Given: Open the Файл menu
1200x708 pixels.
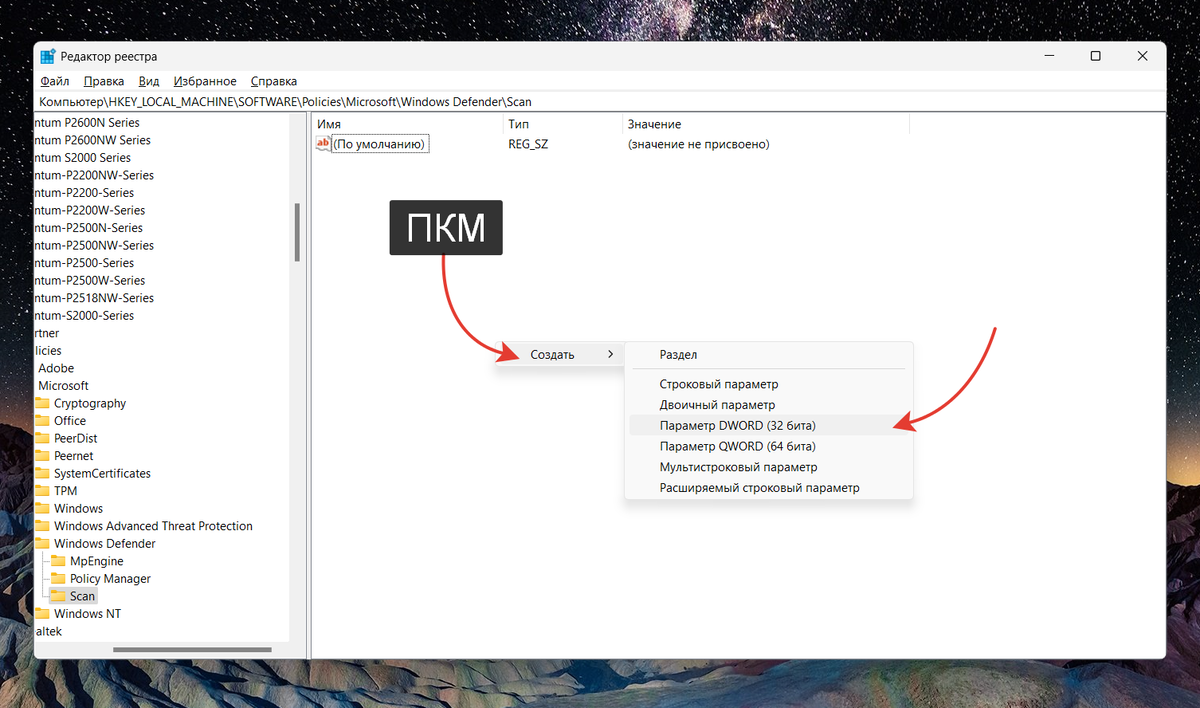Looking at the screenshot, I should (55, 81).
